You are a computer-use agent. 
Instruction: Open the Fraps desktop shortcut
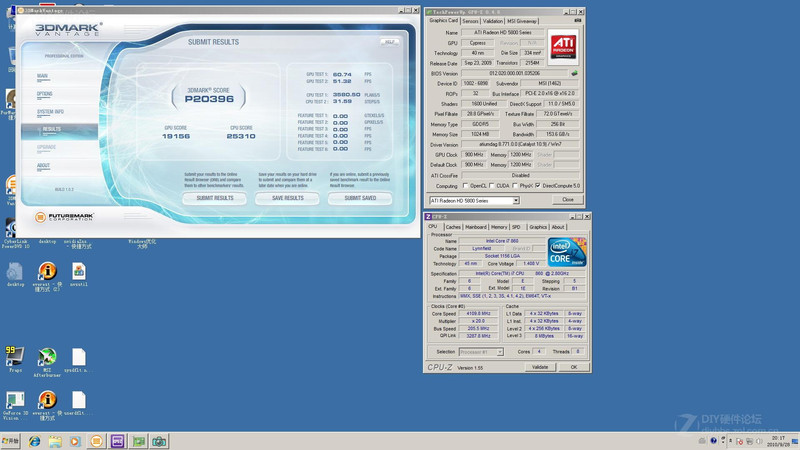(15, 357)
